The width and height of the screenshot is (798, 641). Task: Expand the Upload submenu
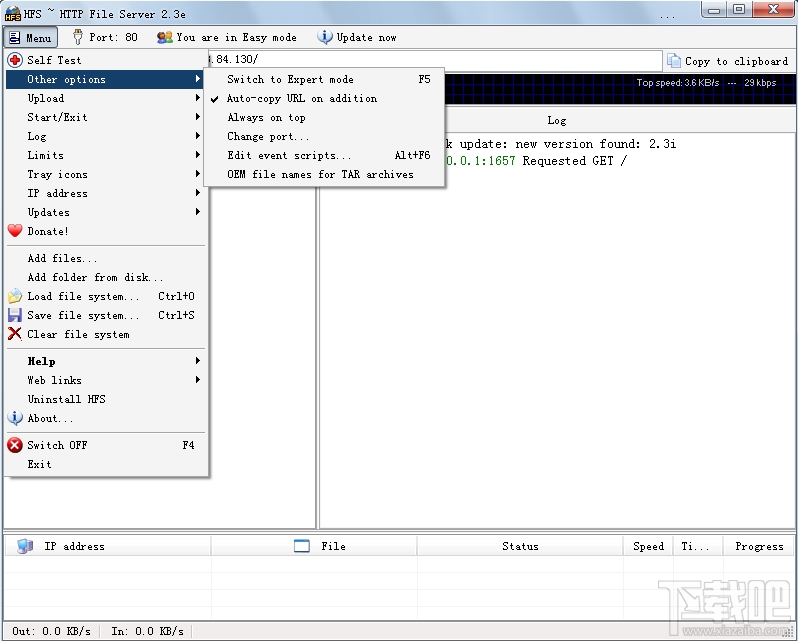tap(107, 98)
